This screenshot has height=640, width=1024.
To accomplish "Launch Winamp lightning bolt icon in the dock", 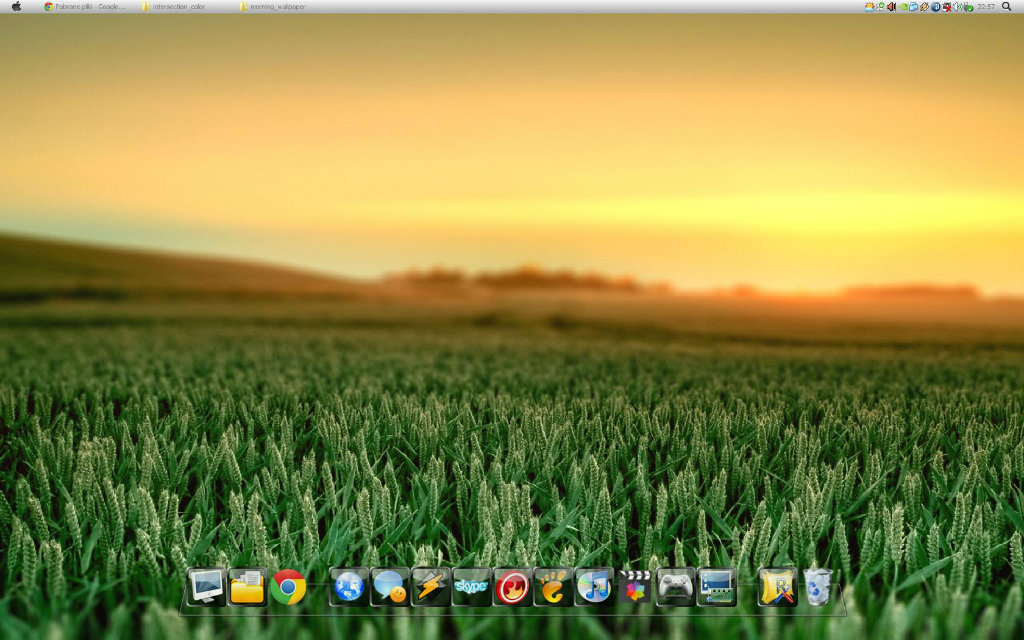I will (x=430, y=586).
